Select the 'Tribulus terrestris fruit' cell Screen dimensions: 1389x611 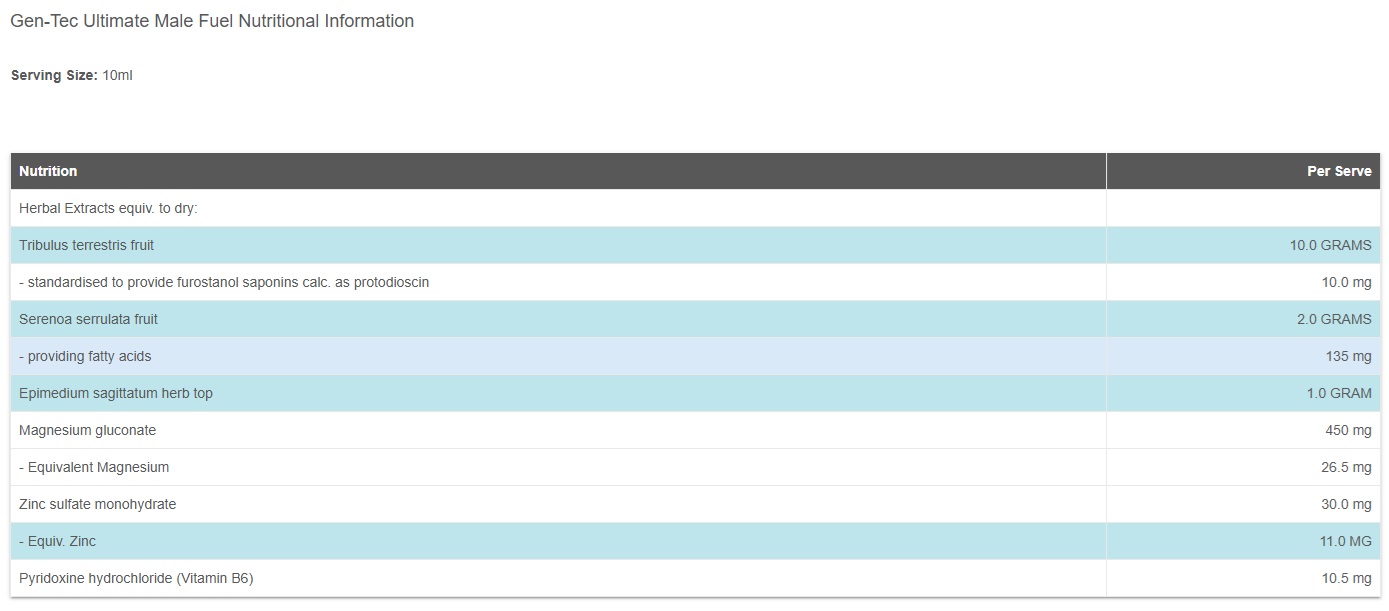tap(558, 245)
